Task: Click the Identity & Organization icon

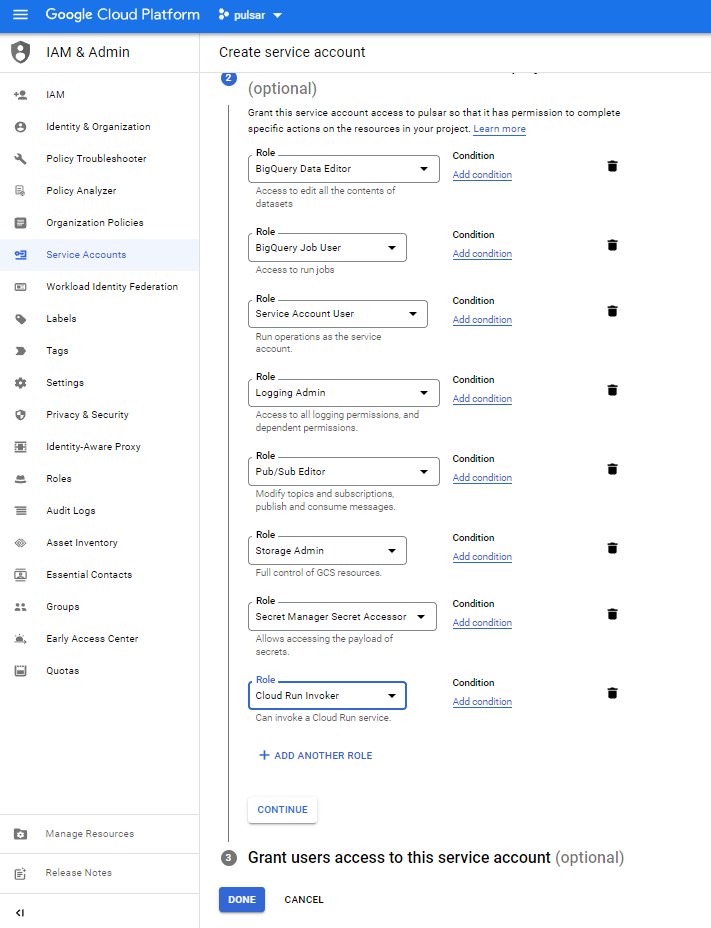Action: pos(21,127)
